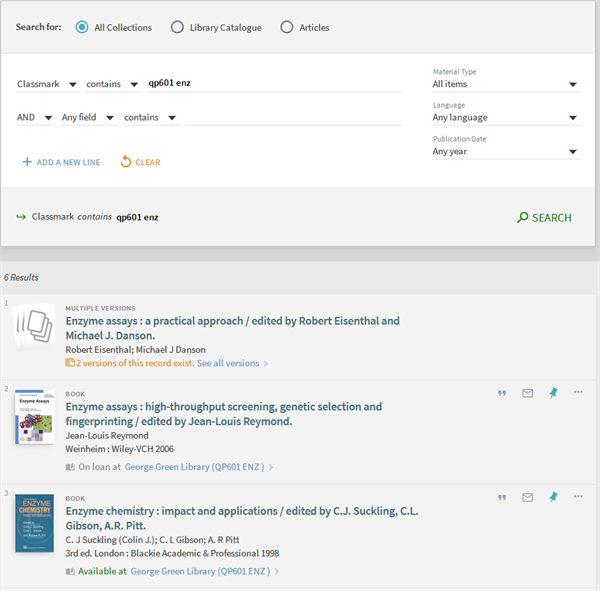Open See all versions link
600x591 pixels.
pyautogui.click(x=231, y=363)
